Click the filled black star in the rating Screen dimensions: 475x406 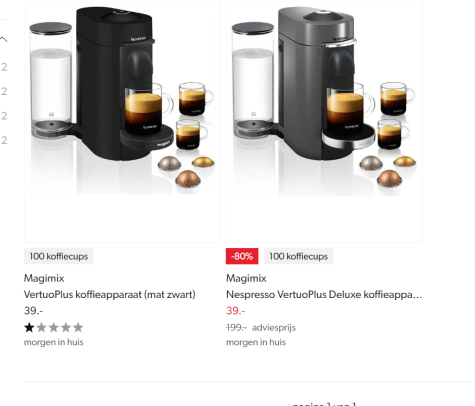29,327
